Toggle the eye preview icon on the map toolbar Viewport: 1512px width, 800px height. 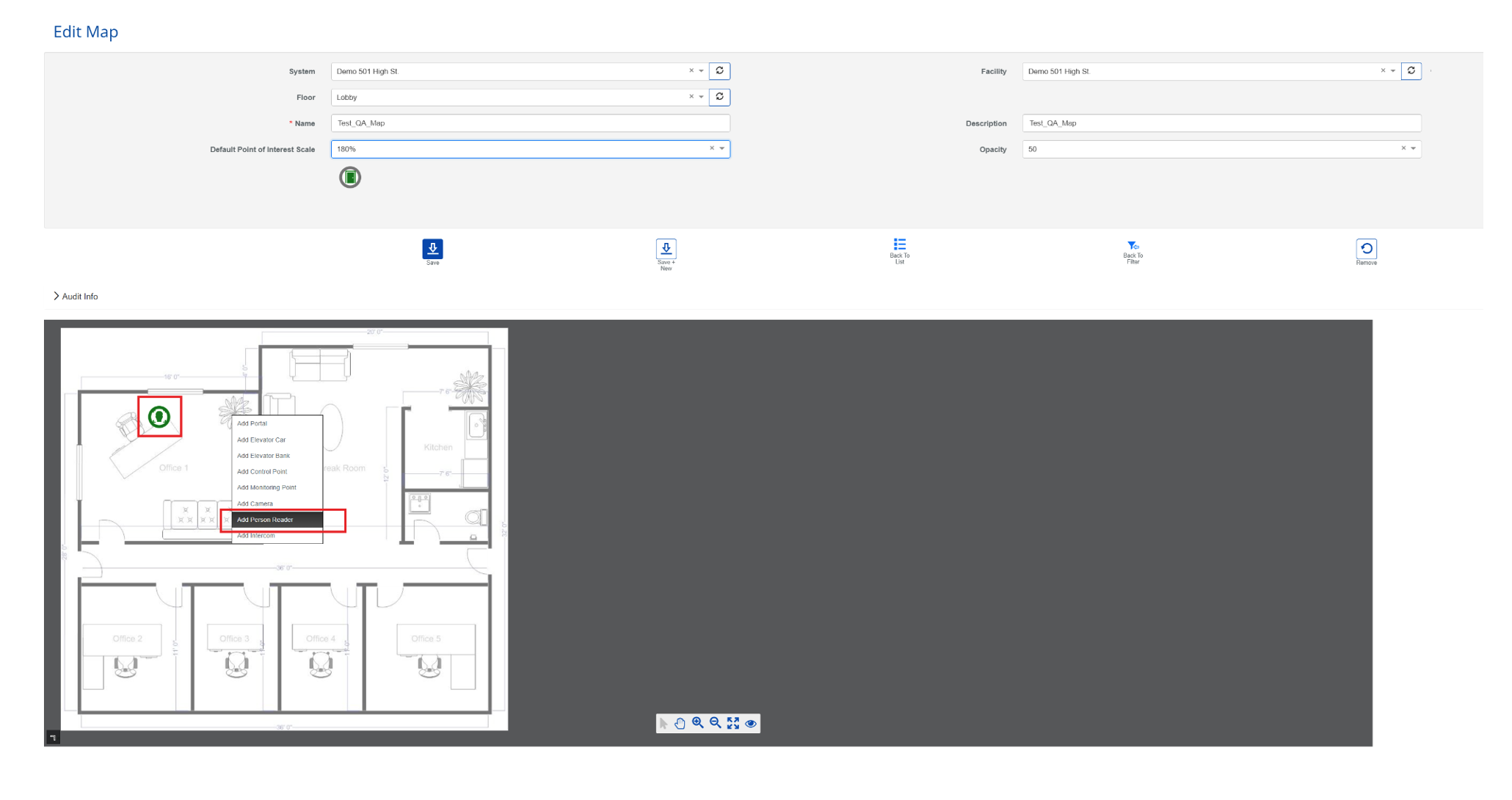coord(751,723)
